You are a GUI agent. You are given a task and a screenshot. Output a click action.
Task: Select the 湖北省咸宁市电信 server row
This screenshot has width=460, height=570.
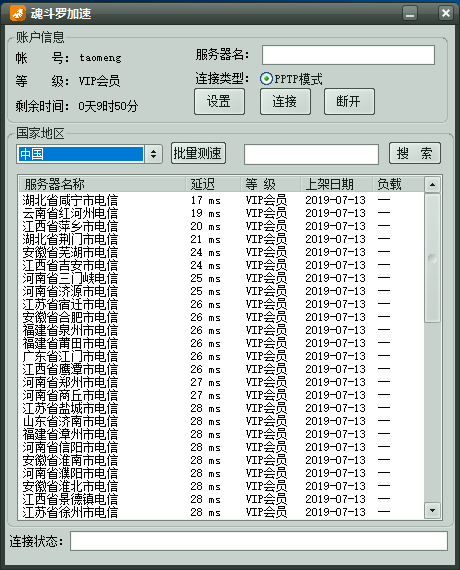(x=221, y=200)
